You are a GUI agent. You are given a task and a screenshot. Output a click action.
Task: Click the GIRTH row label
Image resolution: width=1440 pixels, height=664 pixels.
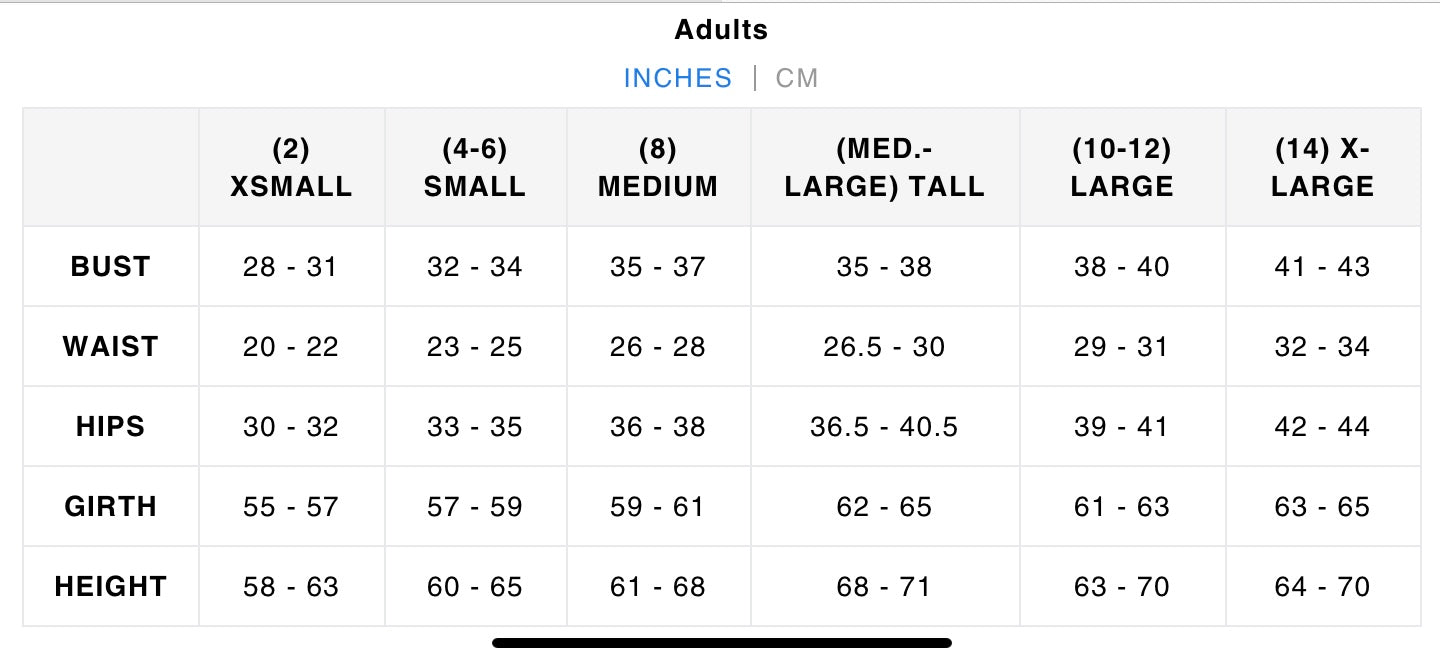110,507
